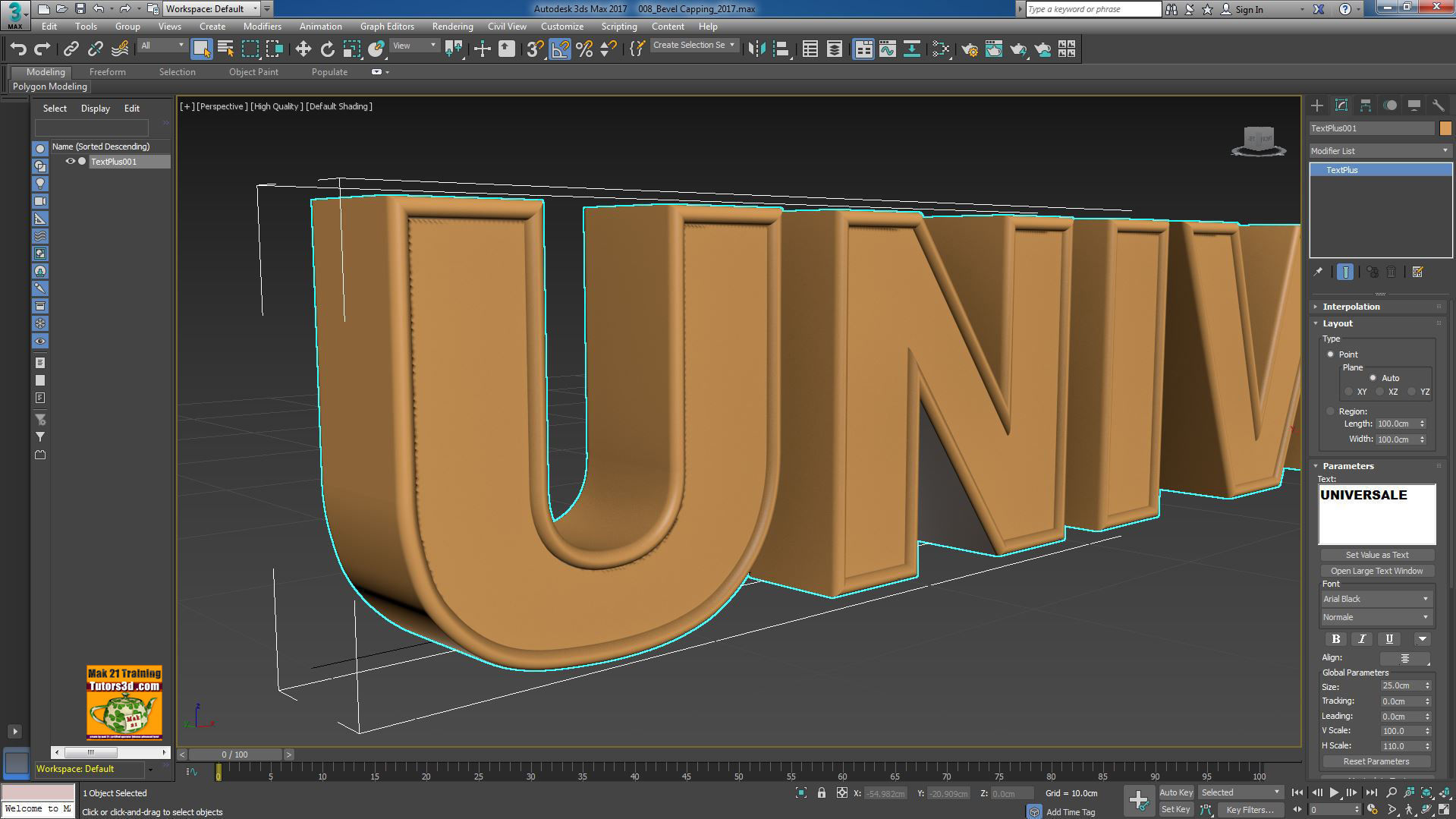Toggle visibility eye for TextPlus001
Viewport: 1456px width, 819px height.
(70, 162)
